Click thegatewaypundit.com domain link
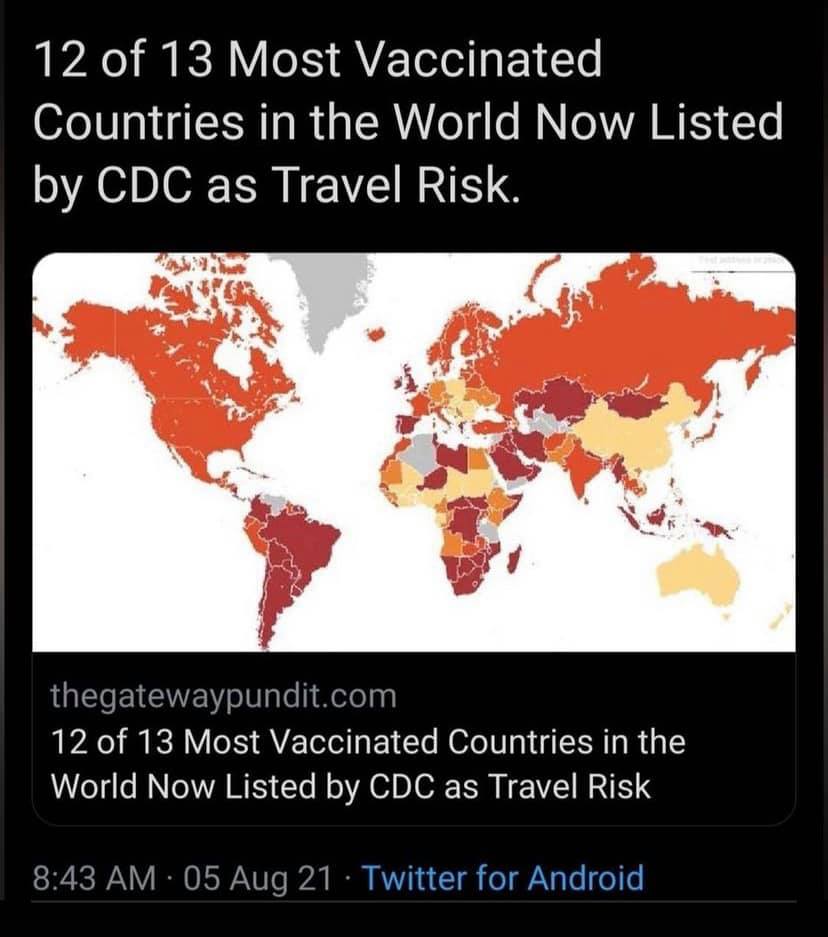This screenshot has height=937, width=828. tap(223, 695)
